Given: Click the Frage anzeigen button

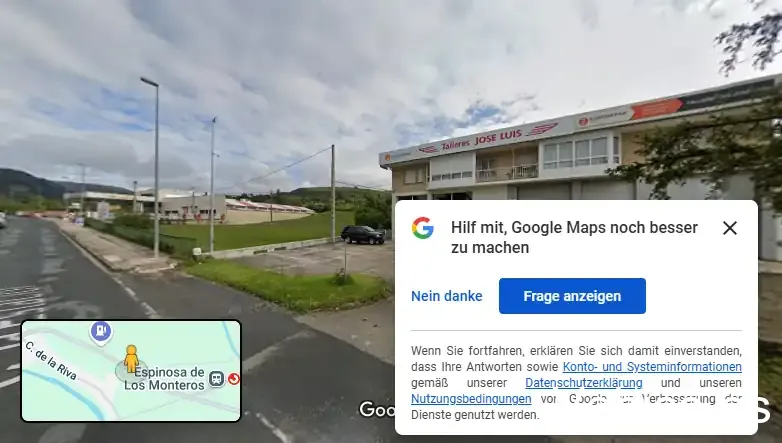Looking at the screenshot, I should point(572,296).
